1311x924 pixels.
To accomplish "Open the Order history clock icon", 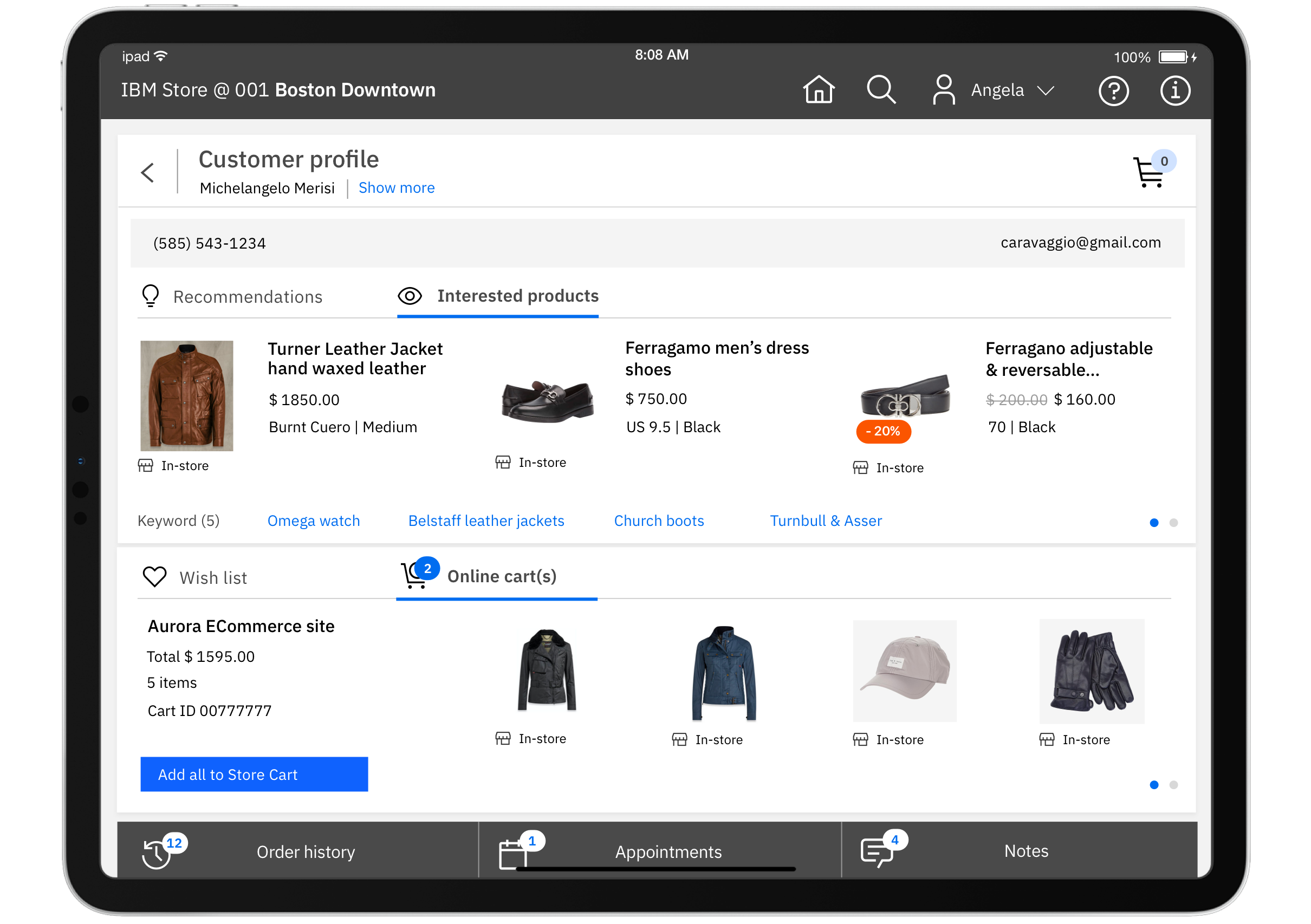I will click(157, 853).
